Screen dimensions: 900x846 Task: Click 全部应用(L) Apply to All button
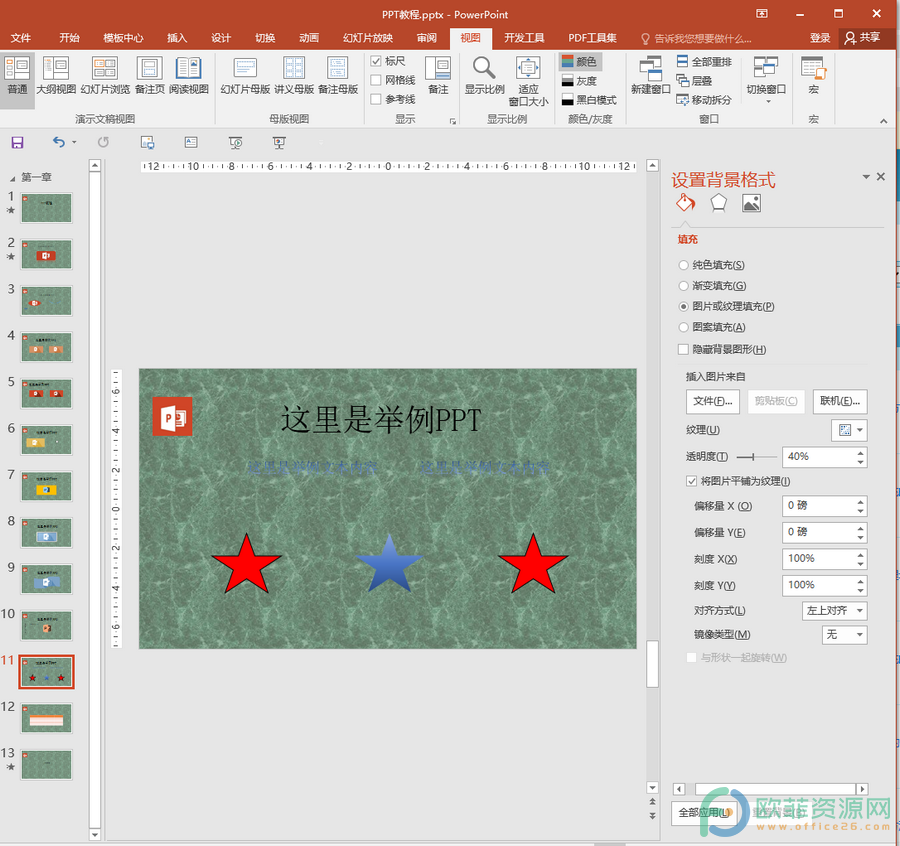click(x=704, y=813)
